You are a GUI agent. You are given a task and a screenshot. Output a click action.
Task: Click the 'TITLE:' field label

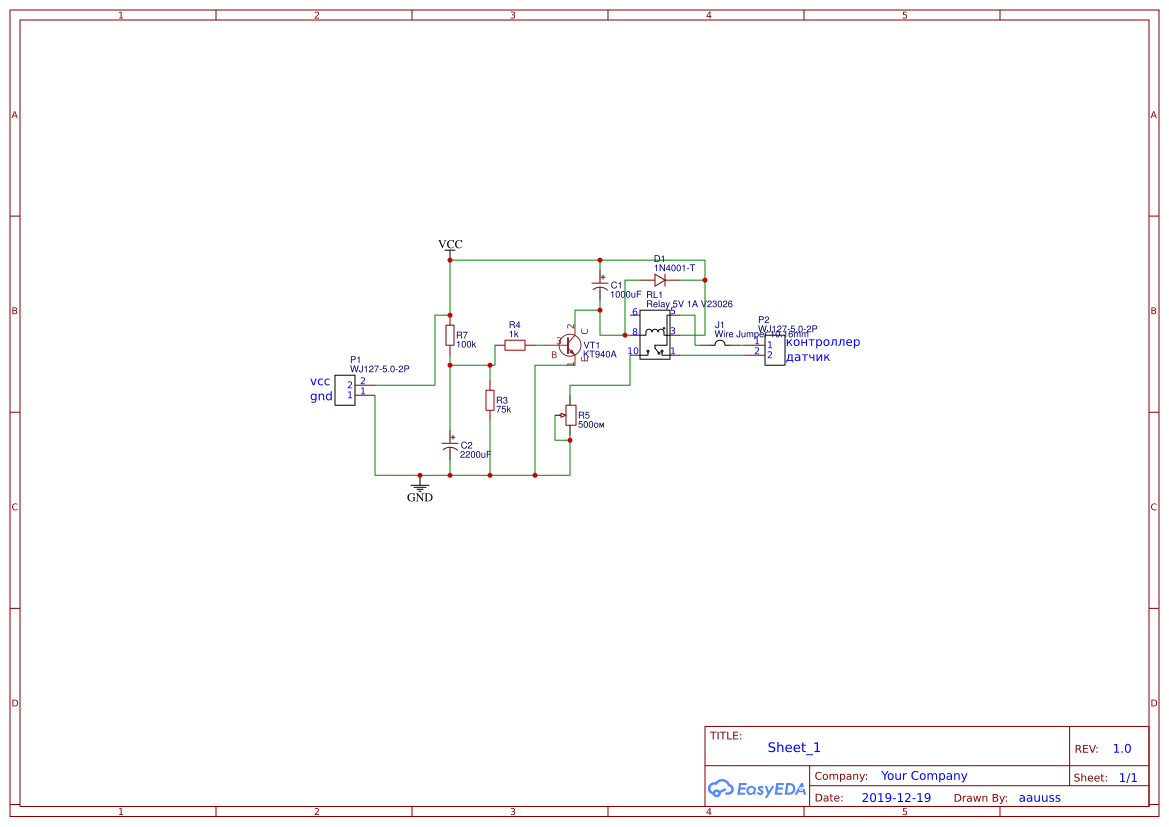click(725, 735)
